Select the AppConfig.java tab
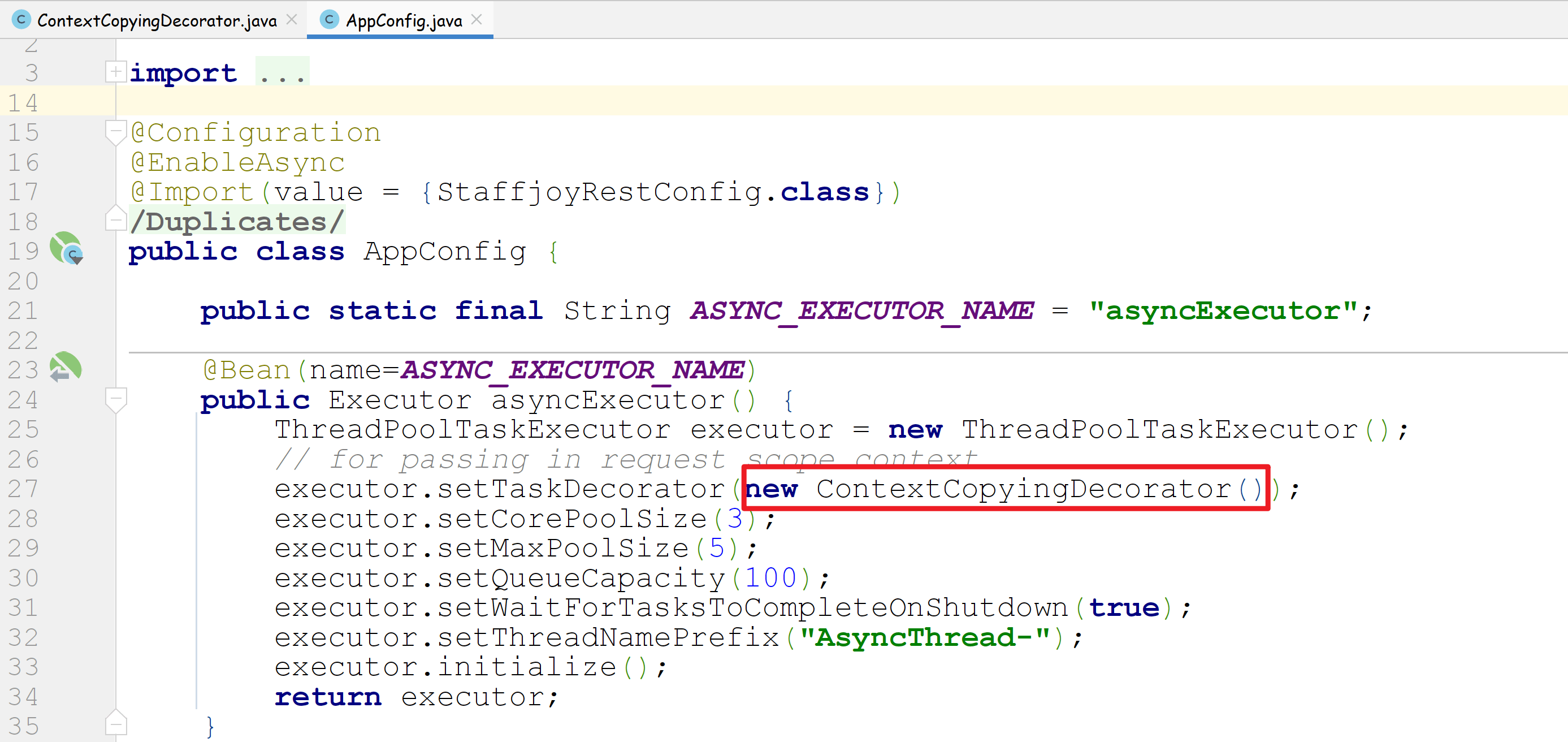This screenshot has width=1568, height=742. coord(404,21)
